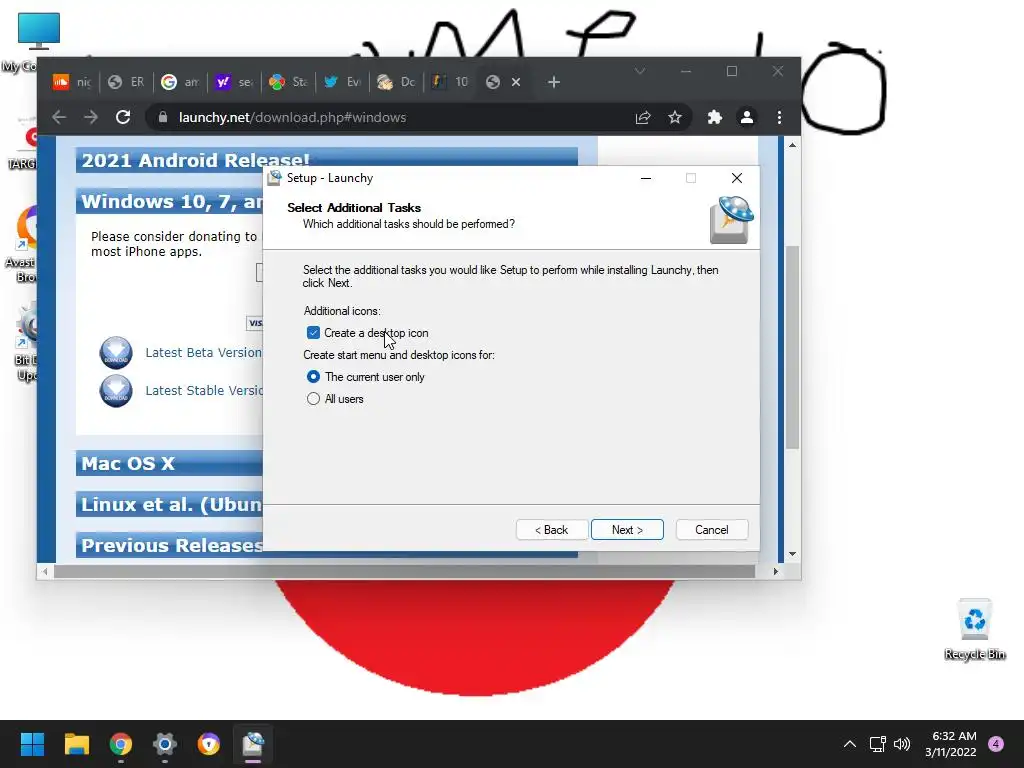
Task: Click Next in Launchy setup
Action: 627,530
